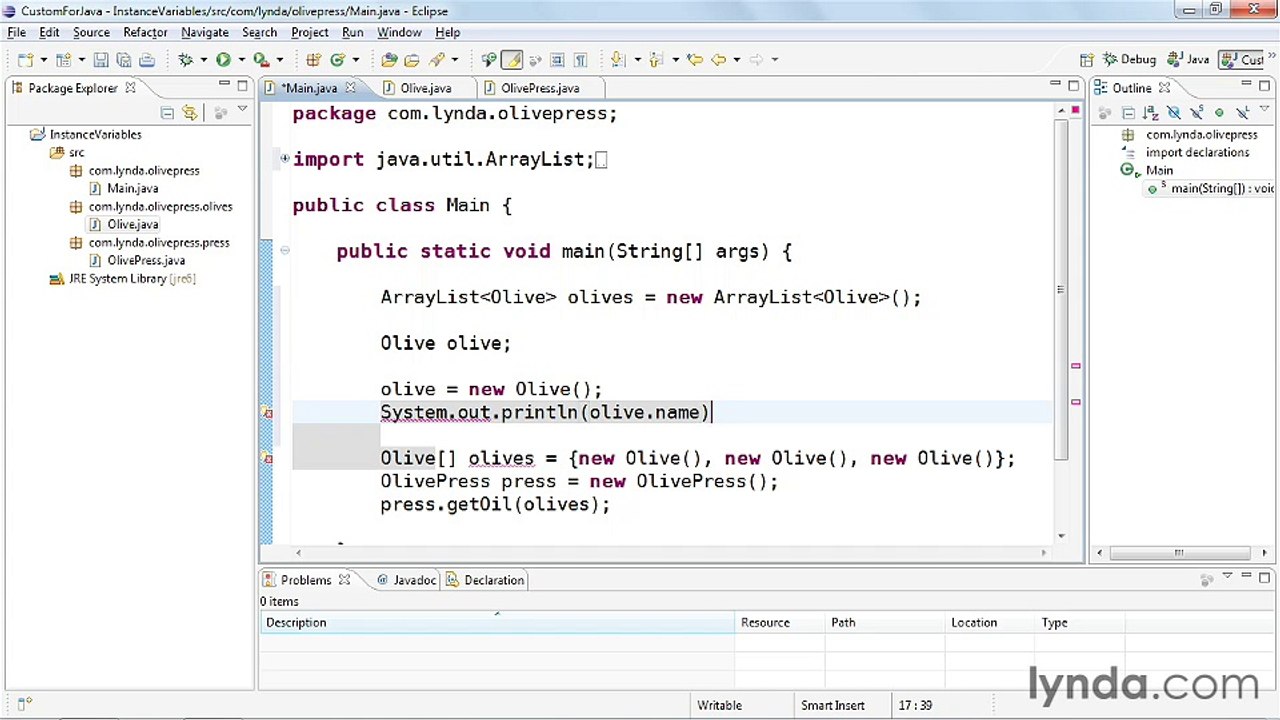Switch to Debug perspective

pos(1130,60)
